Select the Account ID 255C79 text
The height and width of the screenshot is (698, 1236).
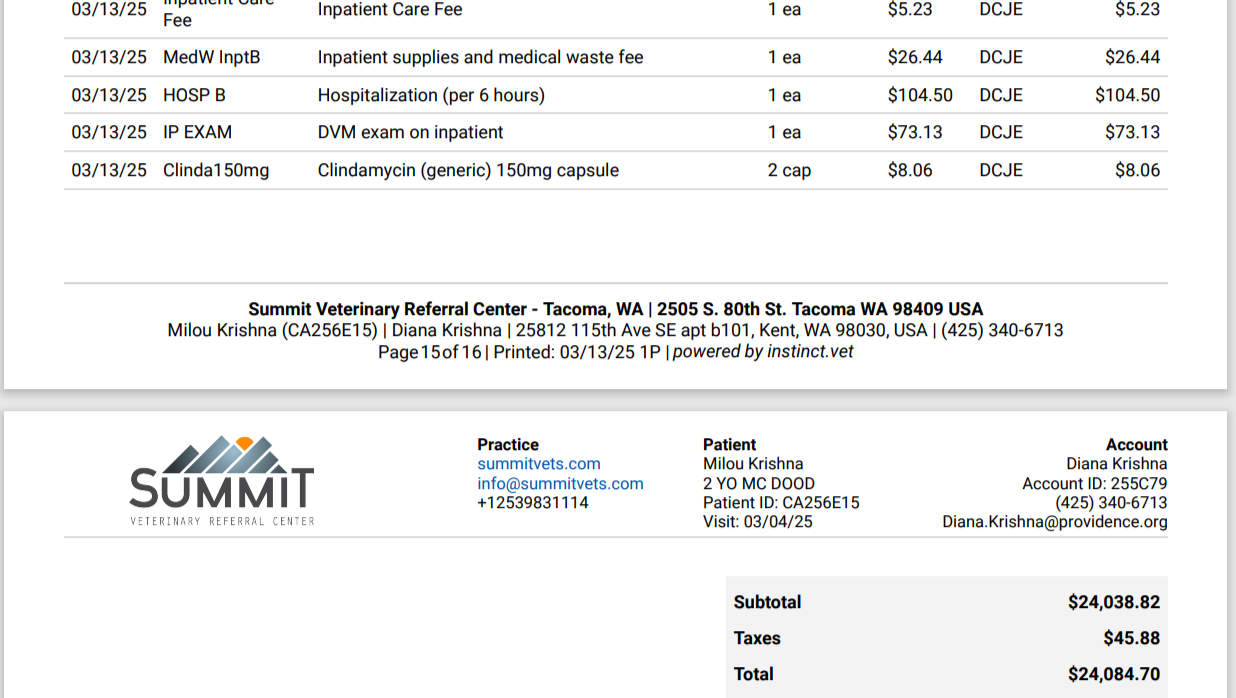click(x=1094, y=484)
